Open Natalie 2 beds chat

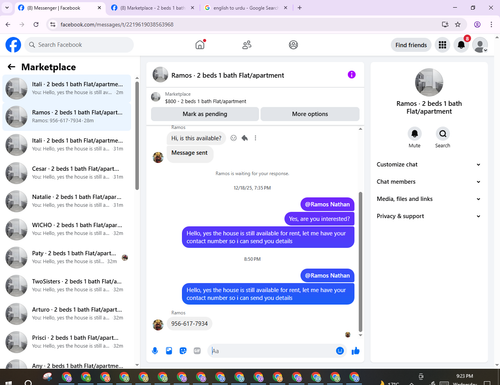[67, 201]
